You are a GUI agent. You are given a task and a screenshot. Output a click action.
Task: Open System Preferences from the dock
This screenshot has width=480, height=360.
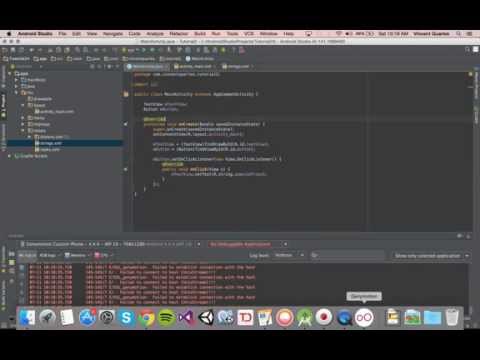tap(107, 317)
